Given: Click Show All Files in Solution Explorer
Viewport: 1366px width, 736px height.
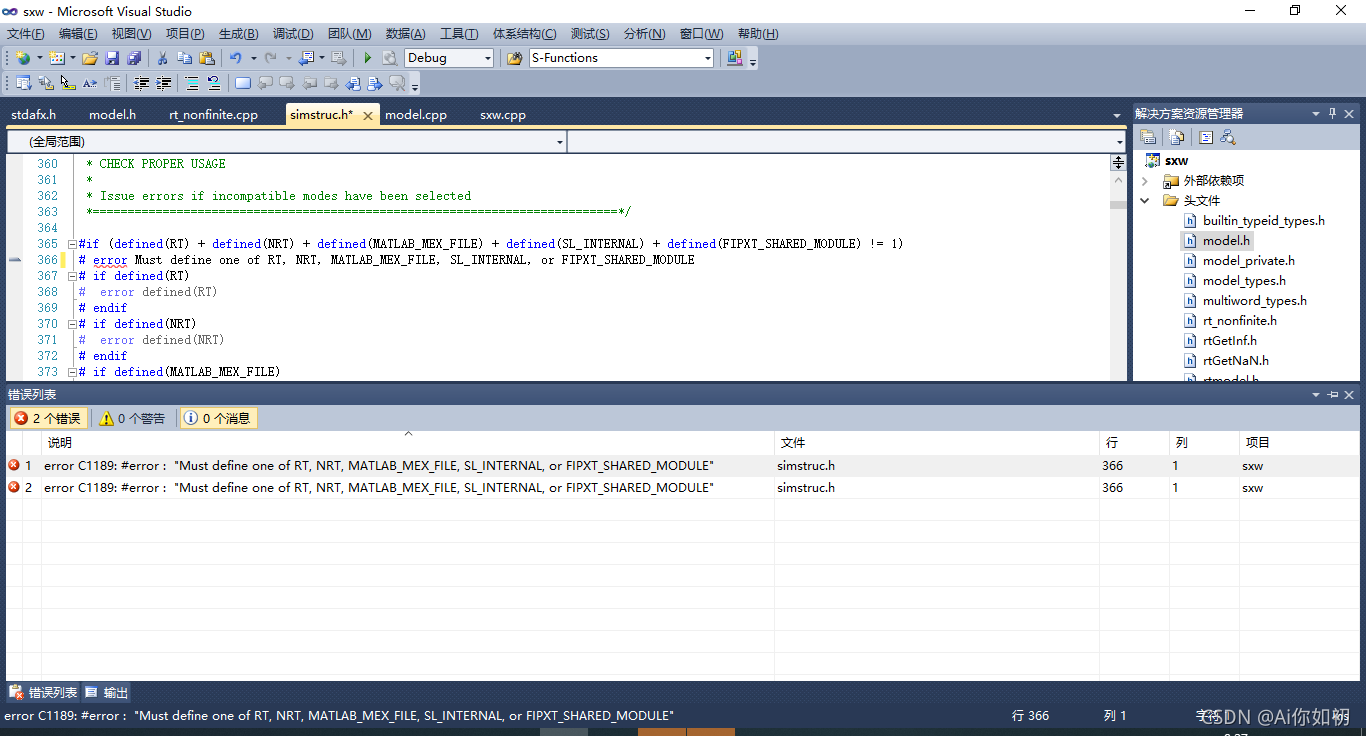Looking at the screenshot, I should pos(1176,137).
